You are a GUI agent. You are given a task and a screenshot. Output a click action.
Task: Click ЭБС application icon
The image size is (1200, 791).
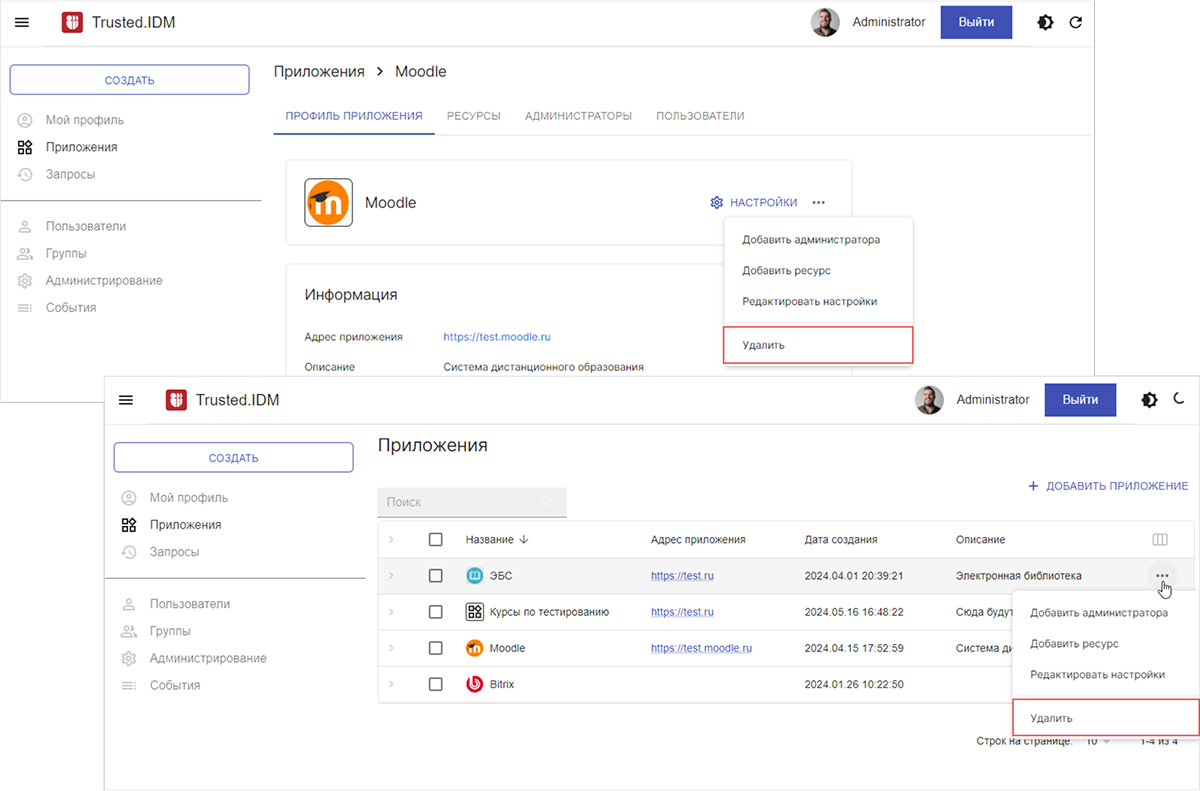[x=475, y=576]
